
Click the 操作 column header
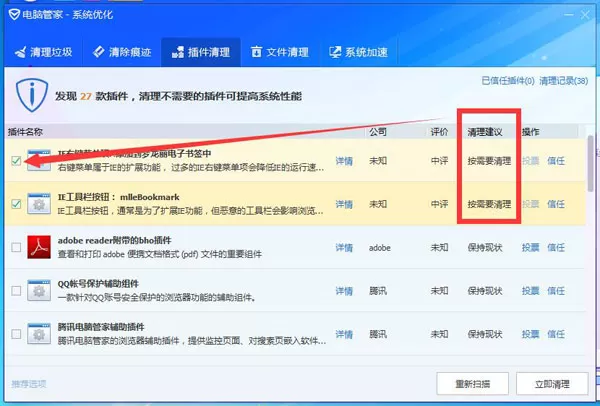pyautogui.click(x=530, y=132)
